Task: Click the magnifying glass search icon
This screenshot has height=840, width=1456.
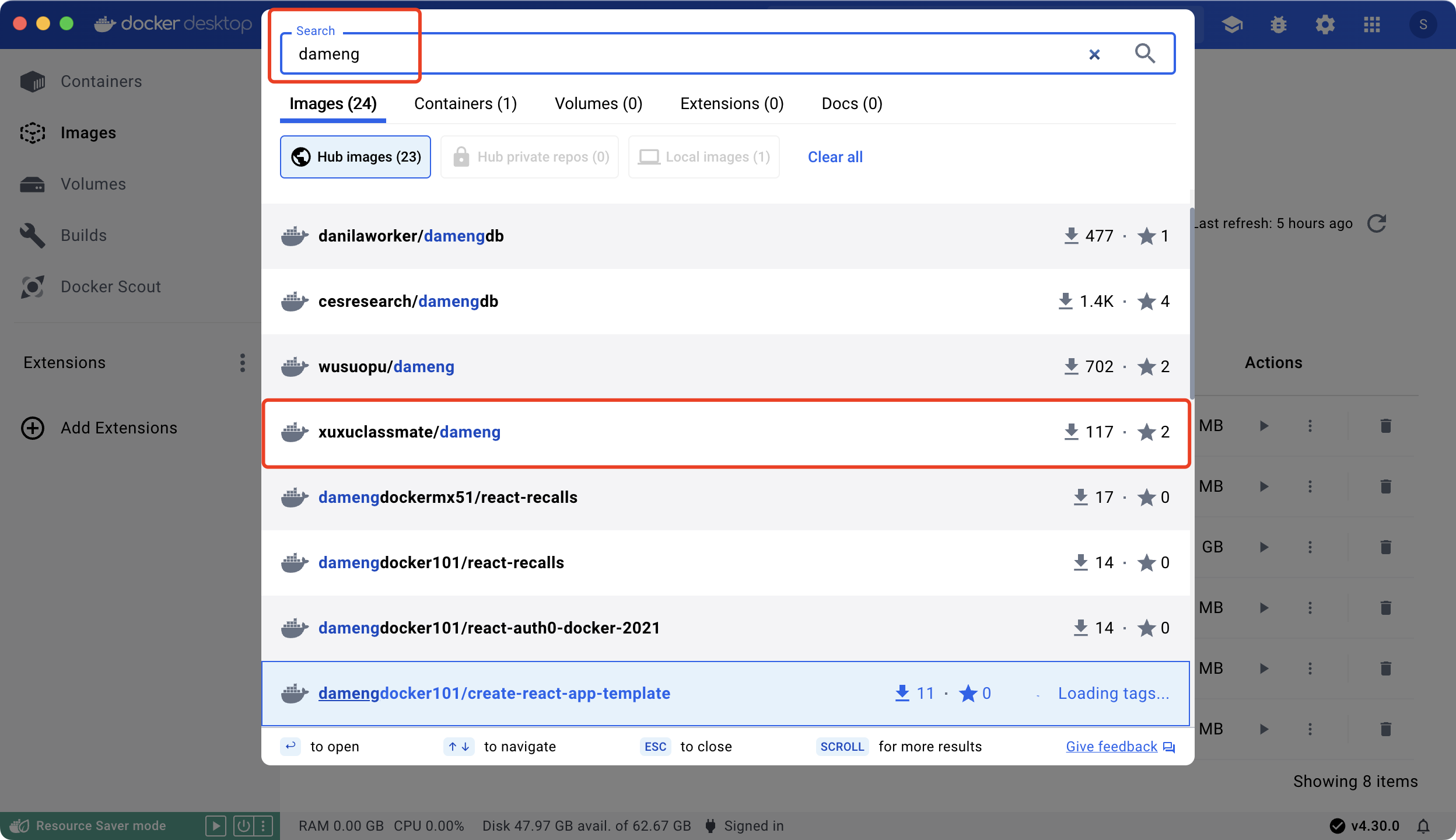Action: [1144, 54]
